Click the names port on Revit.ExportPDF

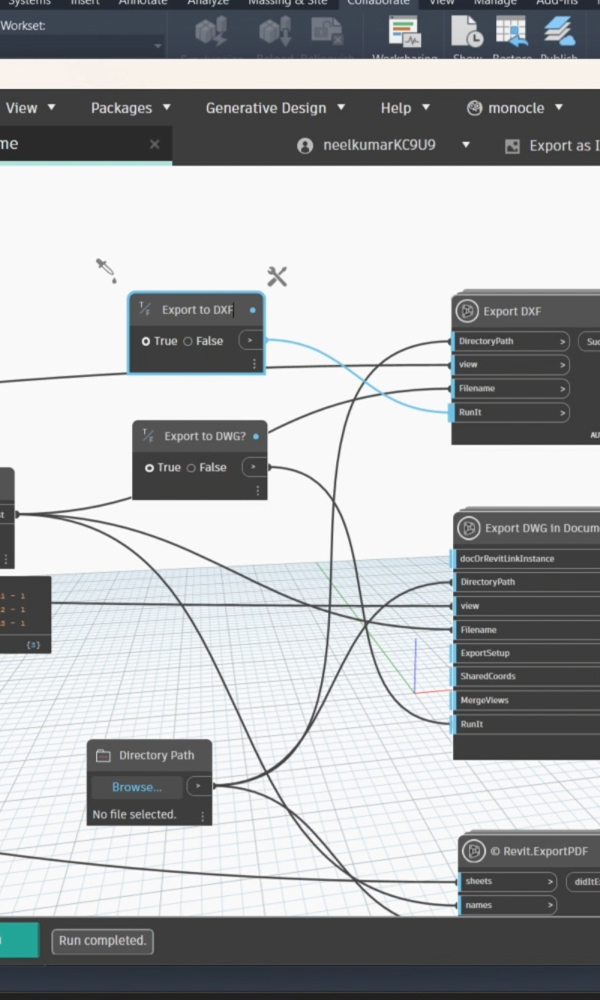[508, 905]
